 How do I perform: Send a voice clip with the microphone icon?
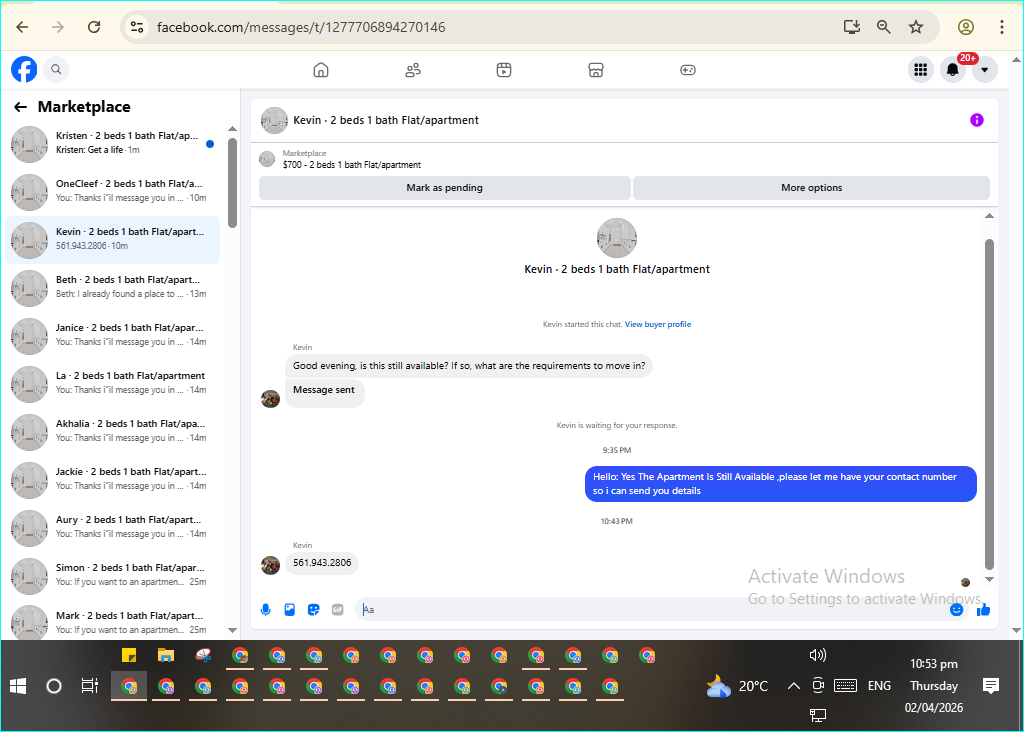(x=266, y=610)
